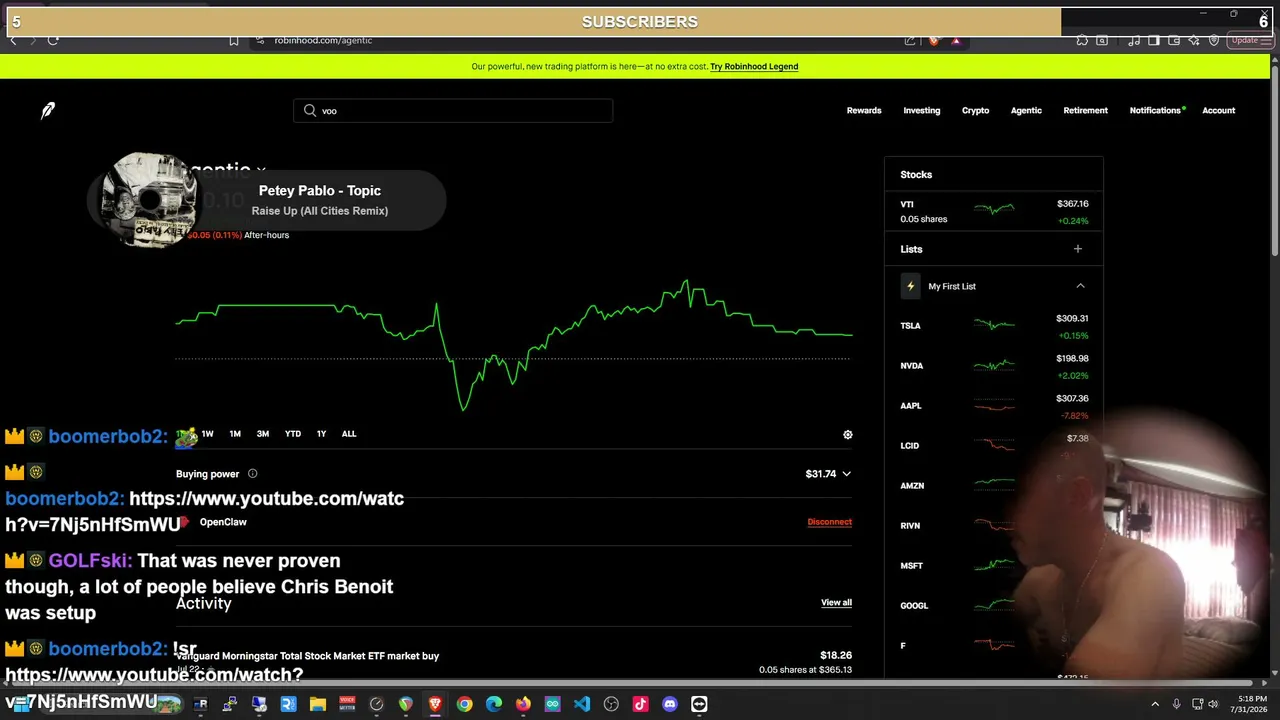
Task: Open Arduino IDE from taskbar
Action: [x=552, y=704]
